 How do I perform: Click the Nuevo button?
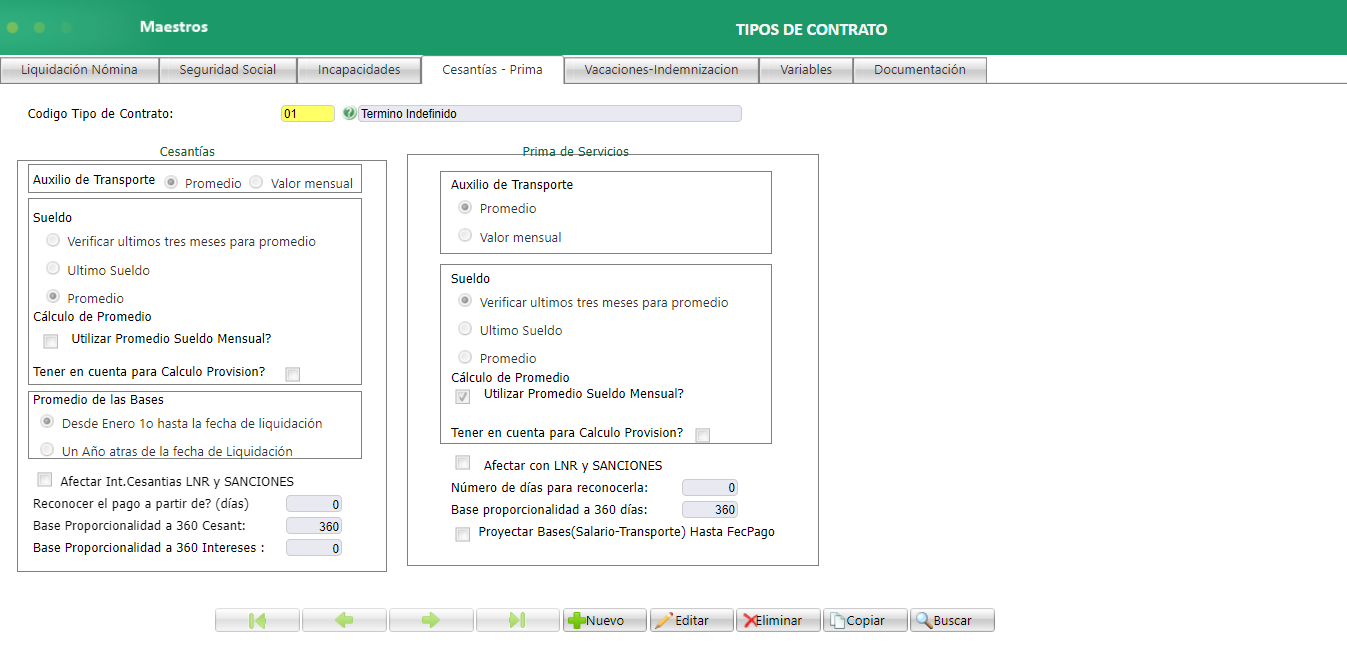pyautogui.click(x=605, y=620)
